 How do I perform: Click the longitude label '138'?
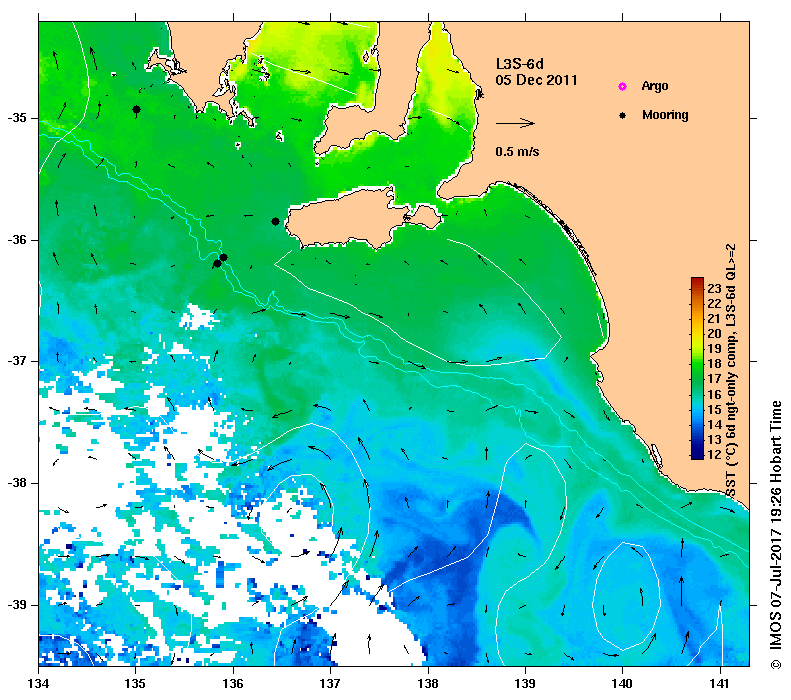click(x=428, y=684)
